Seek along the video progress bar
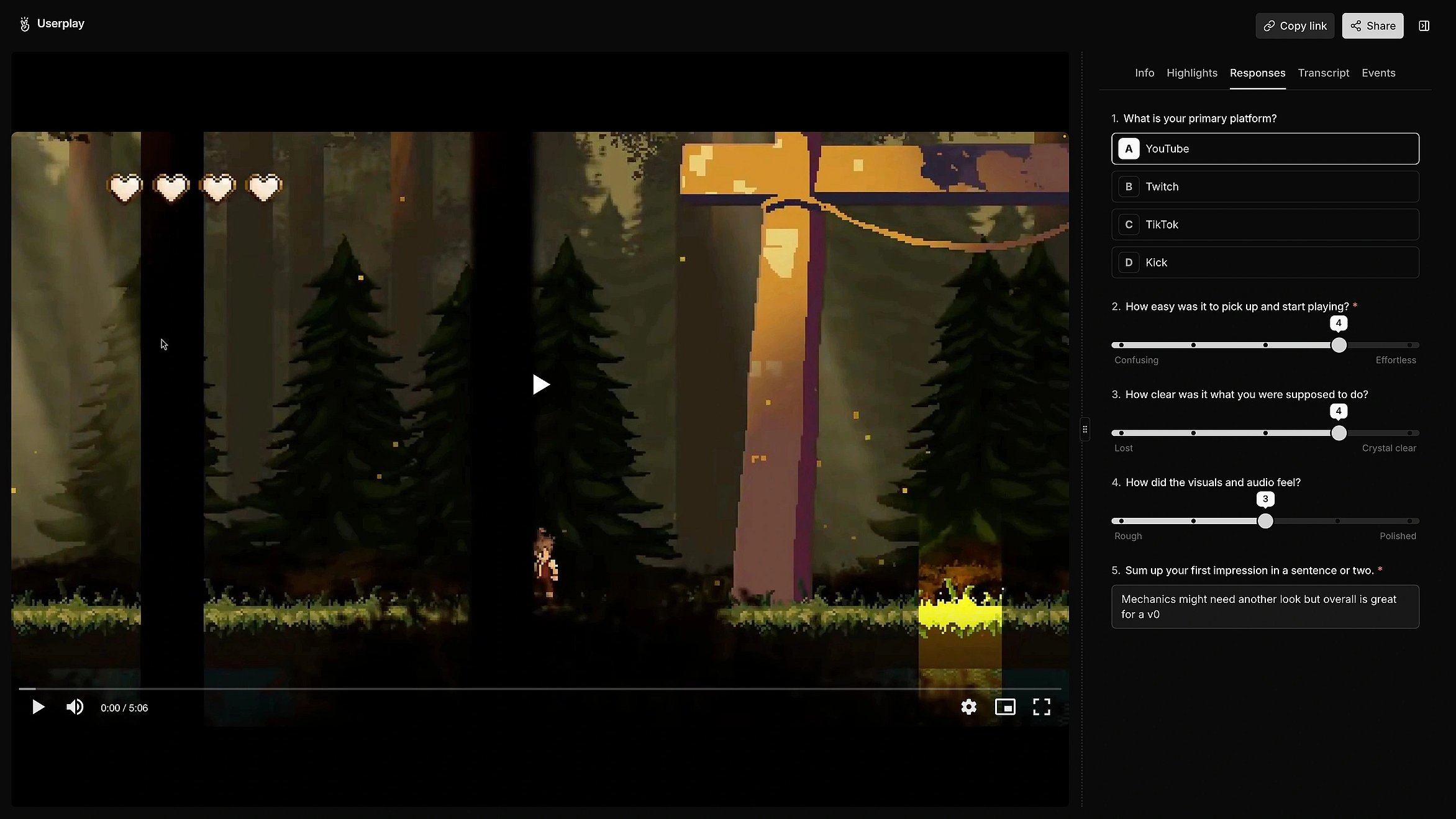Screen dimensions: 1456x819 [x=540, y=689]
